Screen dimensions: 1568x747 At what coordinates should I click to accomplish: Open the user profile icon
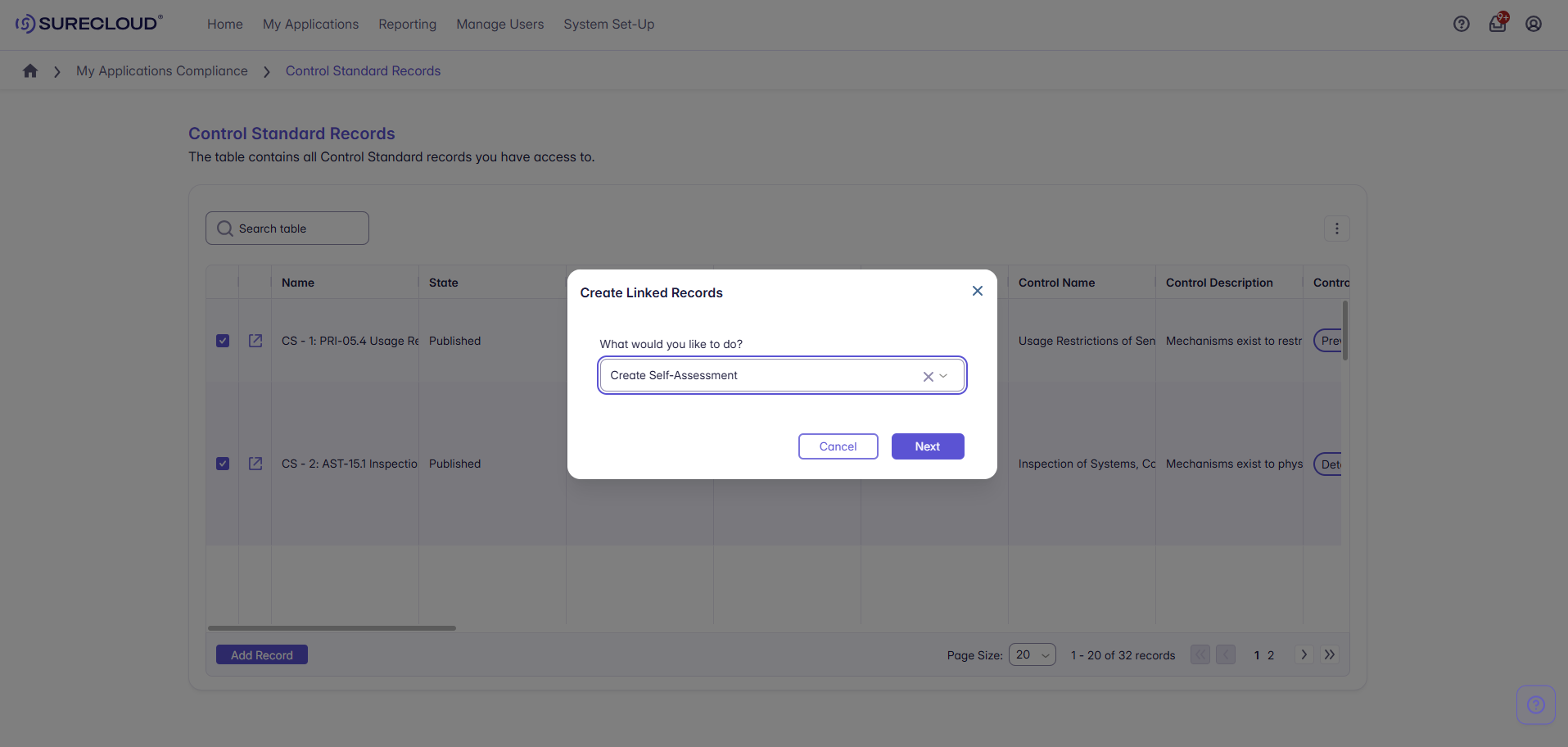coord(1533,24)
